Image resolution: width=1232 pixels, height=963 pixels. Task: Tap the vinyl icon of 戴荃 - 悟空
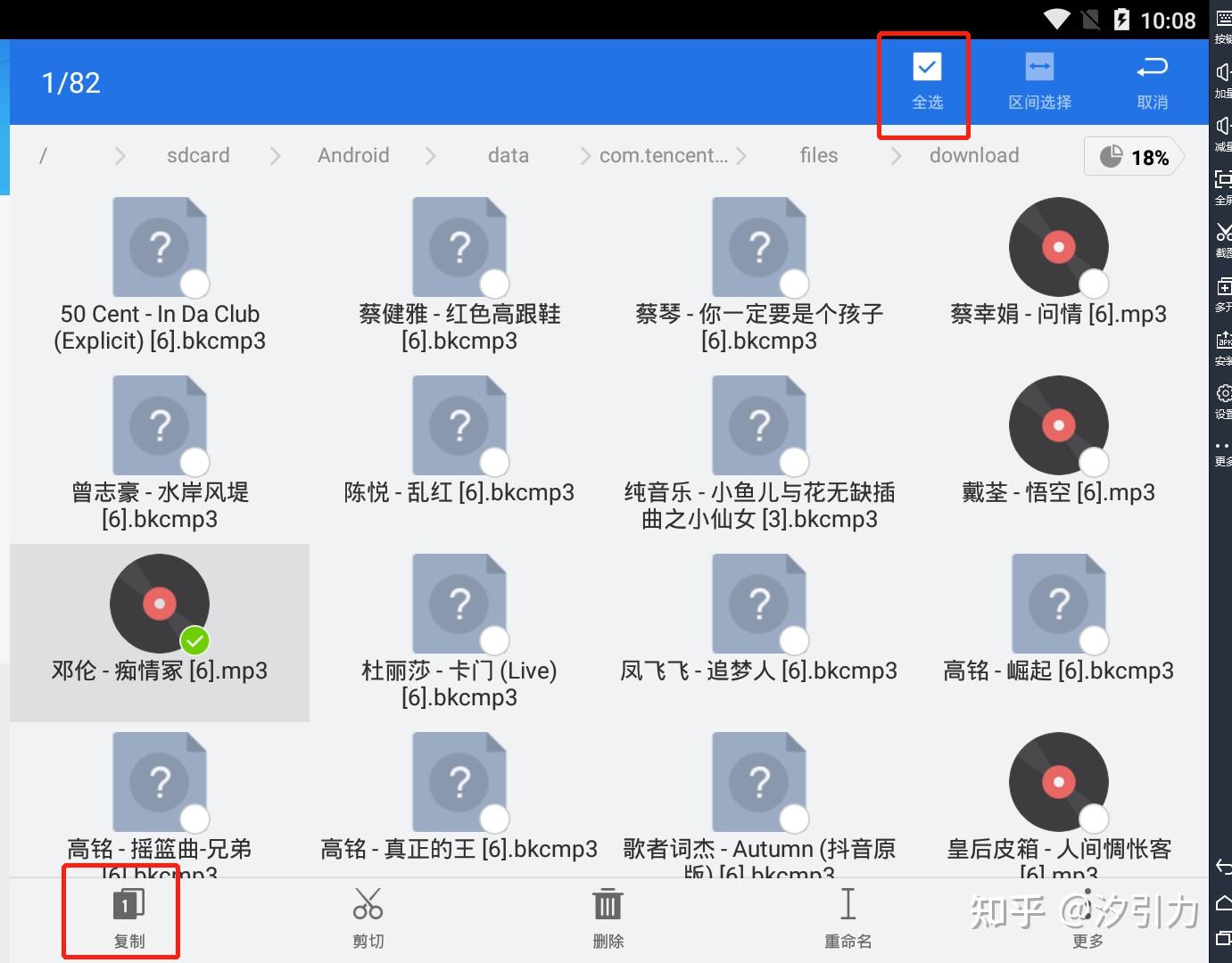(x=1059, y=425)
